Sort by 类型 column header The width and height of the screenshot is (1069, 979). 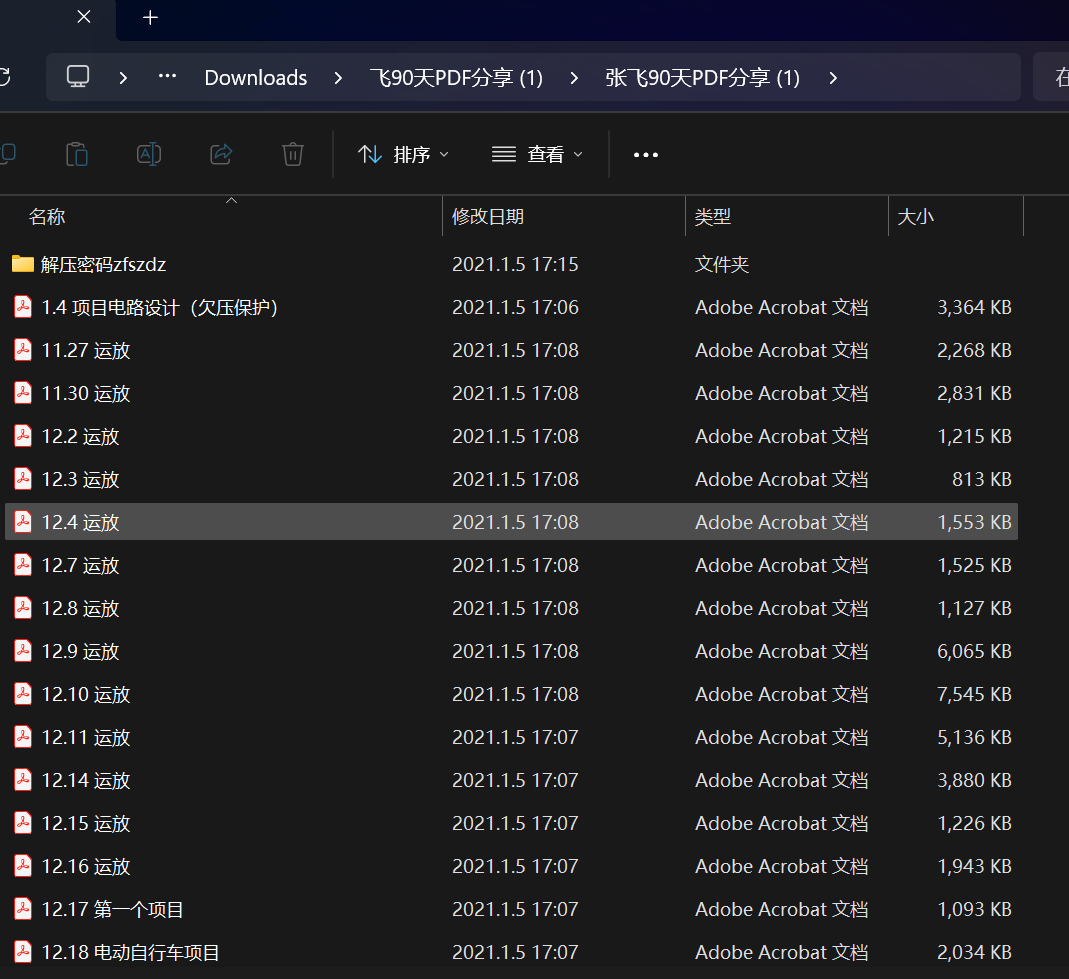(x=713, y=217)
